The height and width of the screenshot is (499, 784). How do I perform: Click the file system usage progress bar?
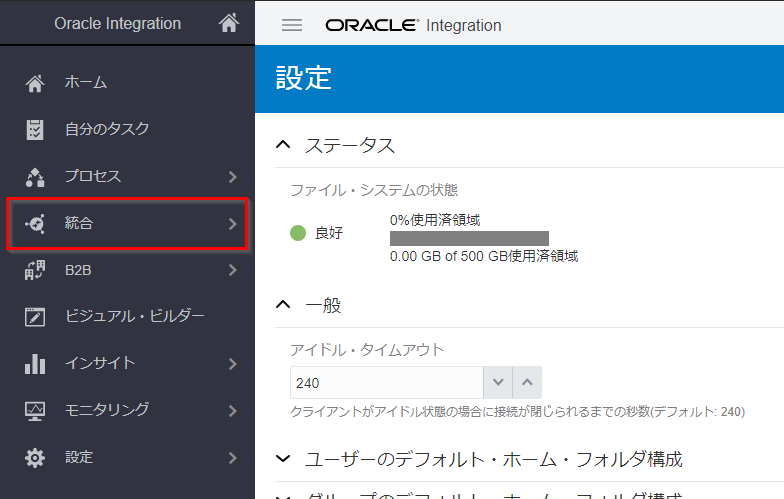click(469, 238)
